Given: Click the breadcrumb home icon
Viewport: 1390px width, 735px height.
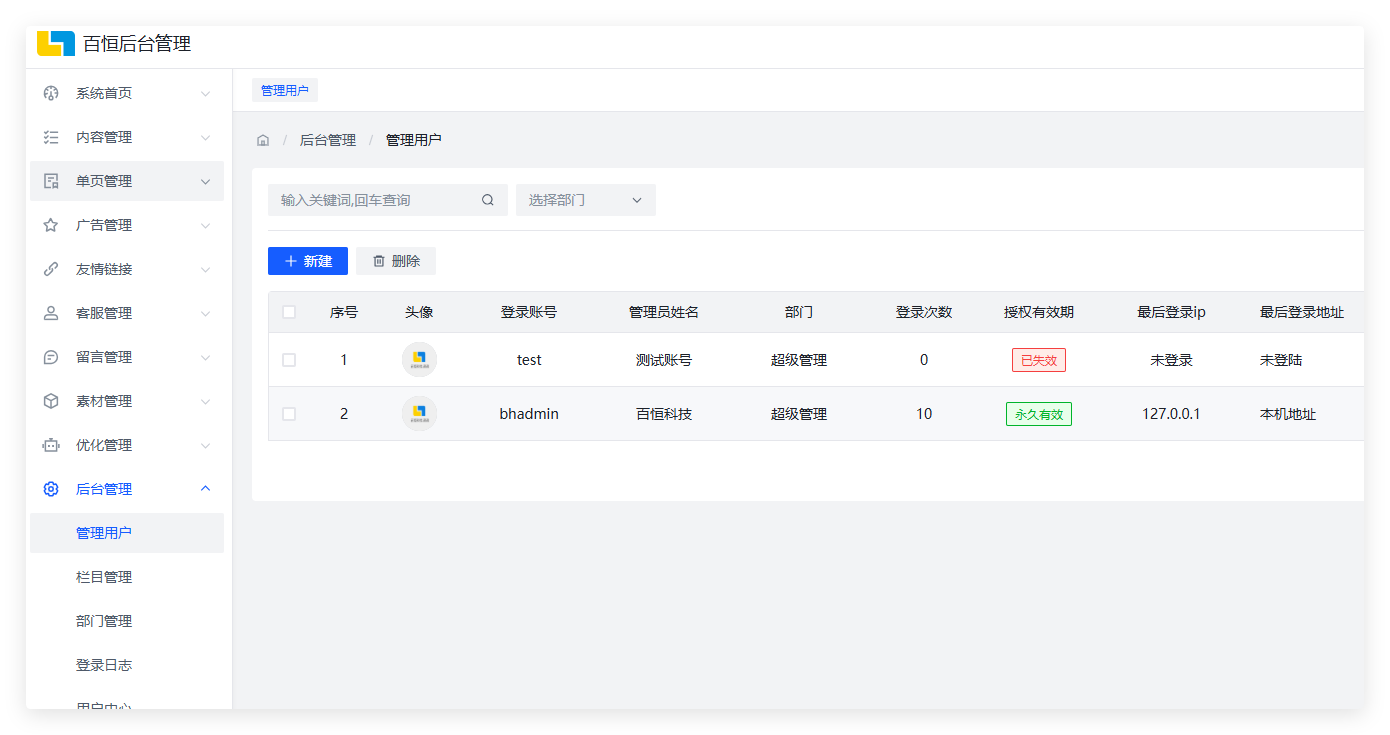Looking at the screenshot, I should [x=263, y=139].
